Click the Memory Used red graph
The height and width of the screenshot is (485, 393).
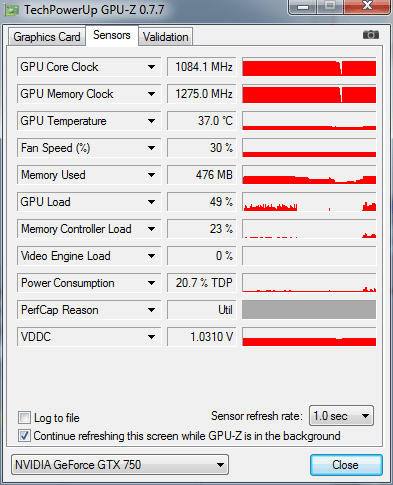[x=309, y=175]
